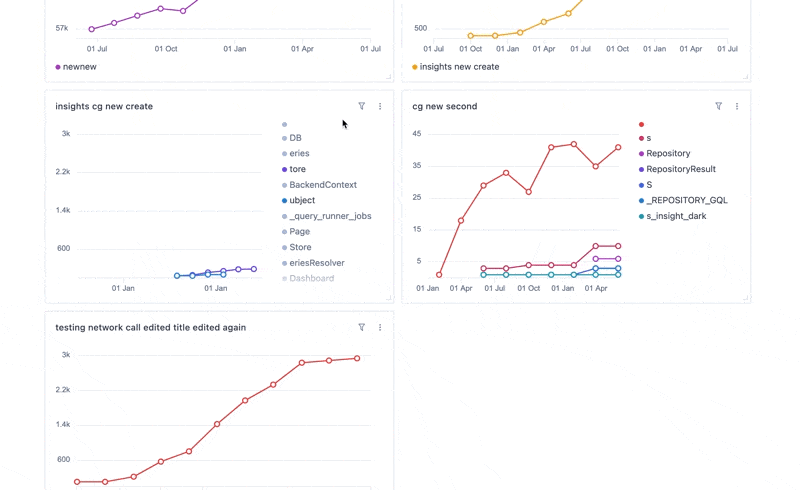Select ubject legend entry

298,200
